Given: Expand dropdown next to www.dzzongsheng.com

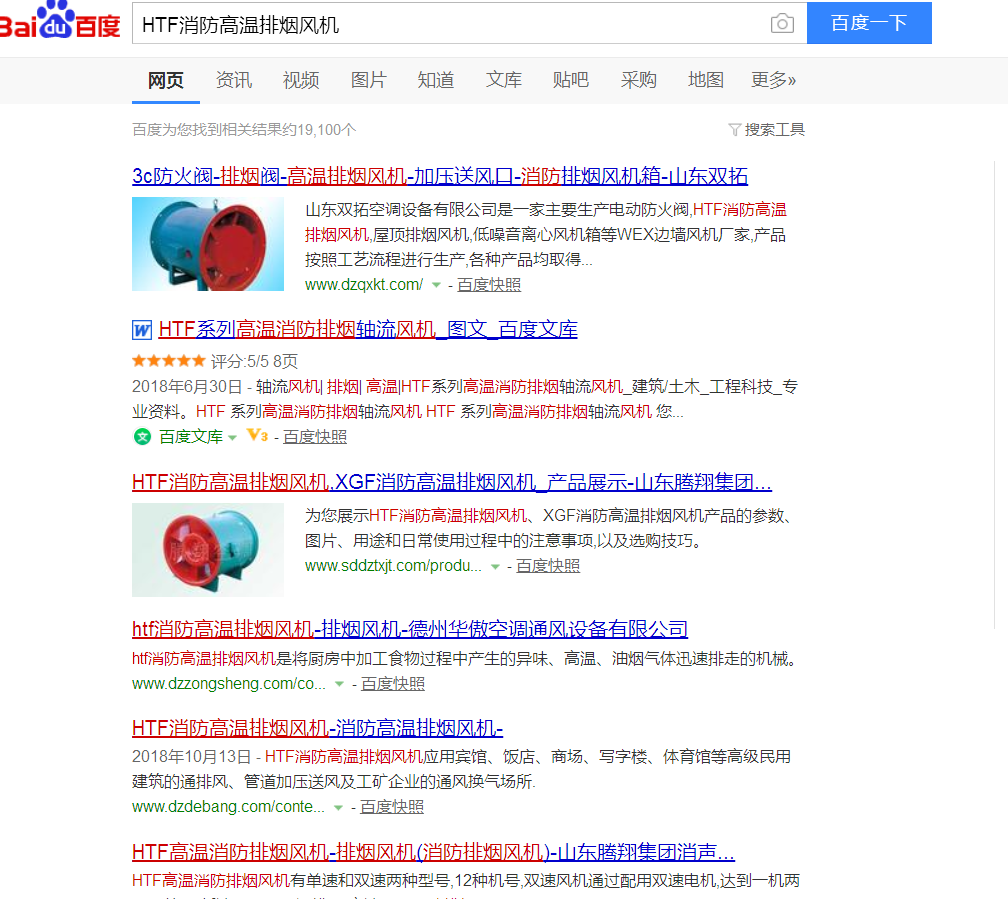Looking at the screenshot, I should pos(339,684).
